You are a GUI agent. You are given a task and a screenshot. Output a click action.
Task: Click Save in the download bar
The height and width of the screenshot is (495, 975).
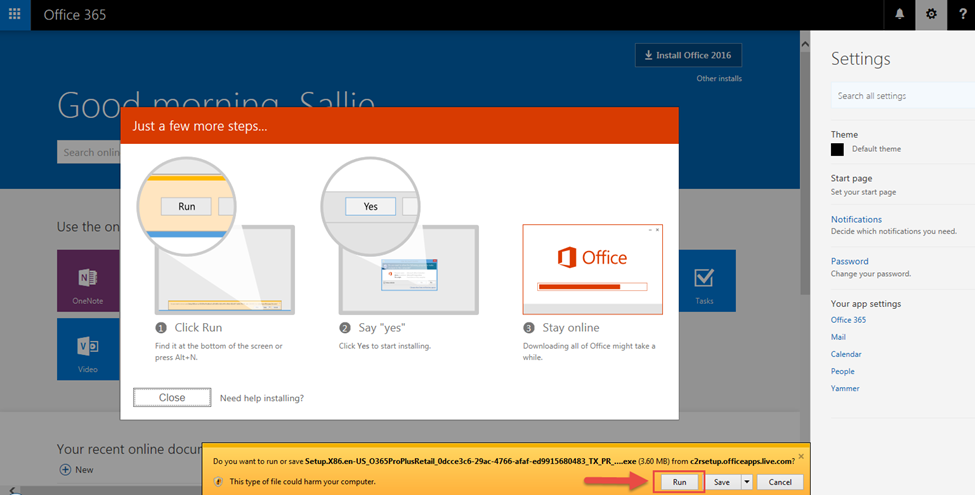(x=722, y=482)
